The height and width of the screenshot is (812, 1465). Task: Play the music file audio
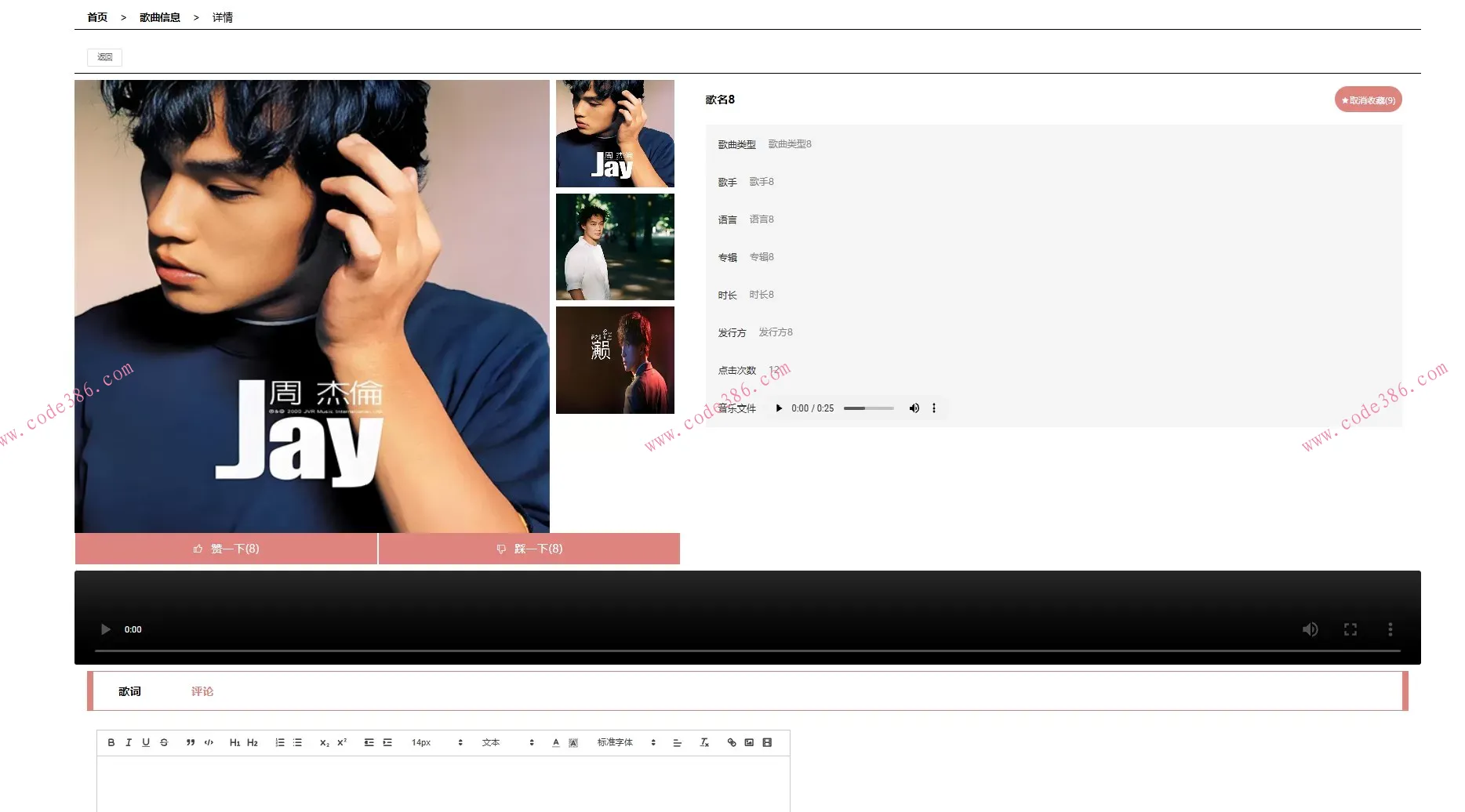[x=779, y=408]
